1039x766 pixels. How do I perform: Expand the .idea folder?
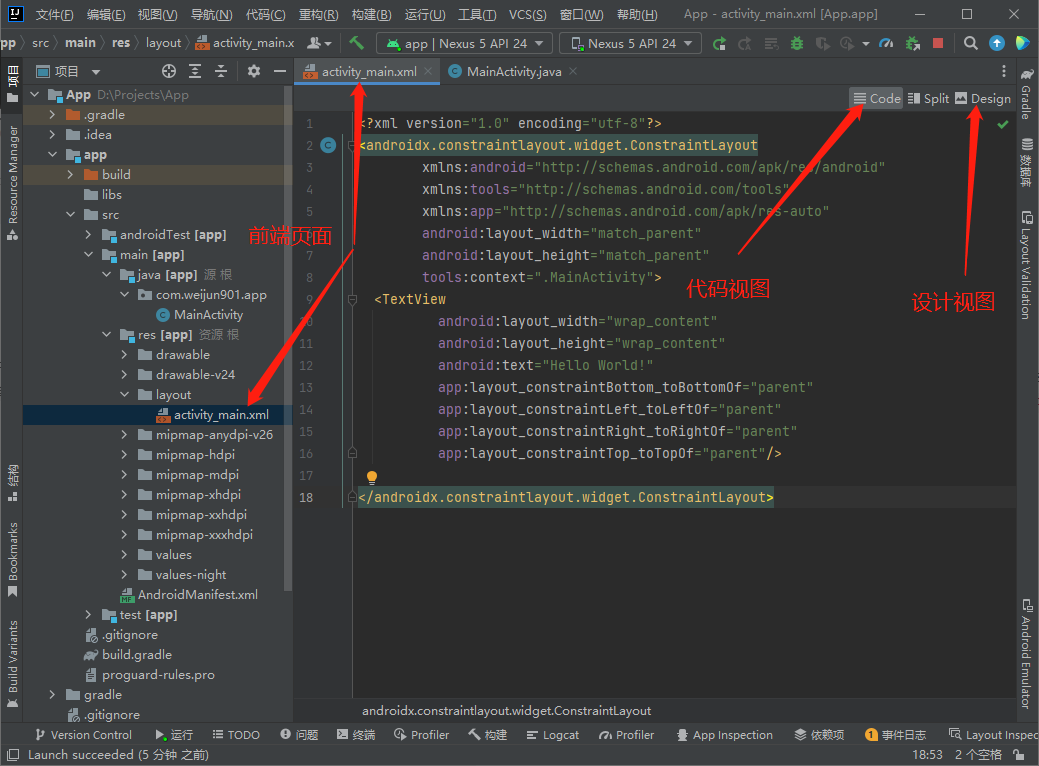52,135
